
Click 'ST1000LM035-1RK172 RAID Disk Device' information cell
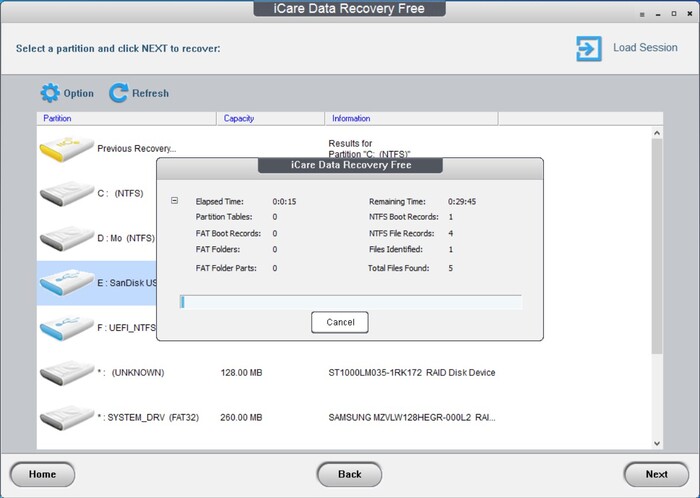coord(412,373)
